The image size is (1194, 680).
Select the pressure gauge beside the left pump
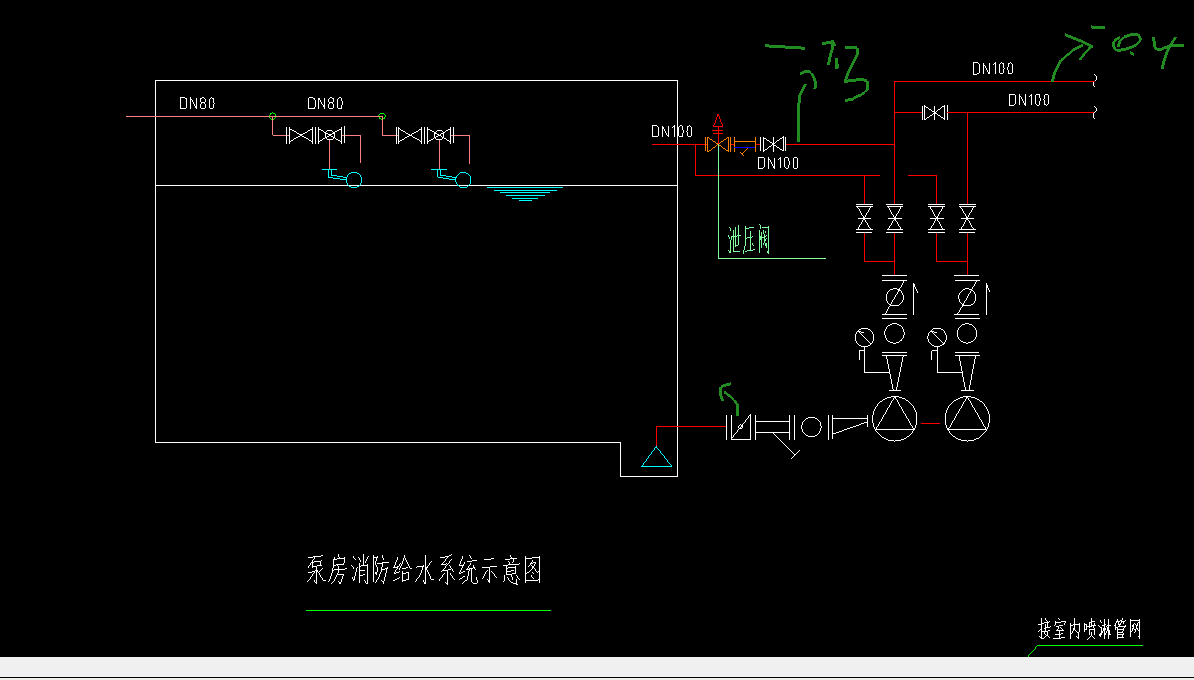[x=864, y=336]
